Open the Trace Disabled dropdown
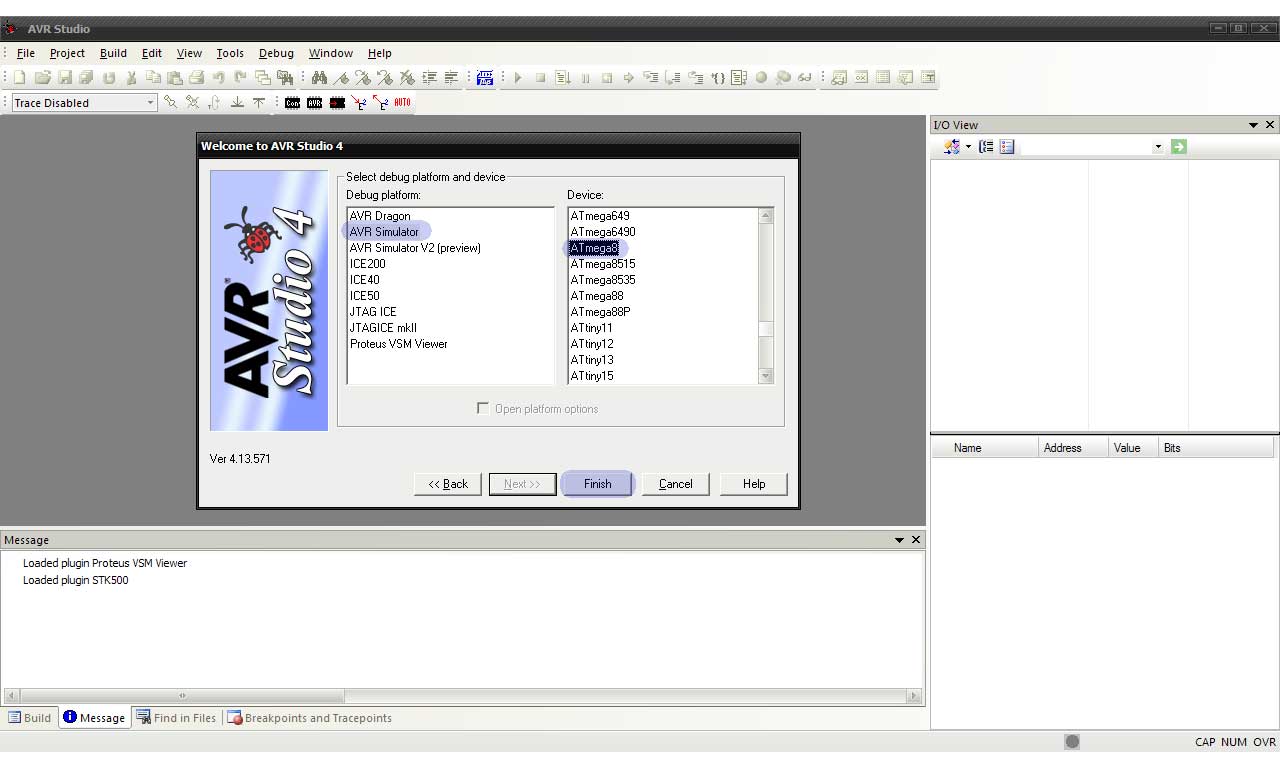The height and width of the screenshot is (768, 1280). (150, 103)
